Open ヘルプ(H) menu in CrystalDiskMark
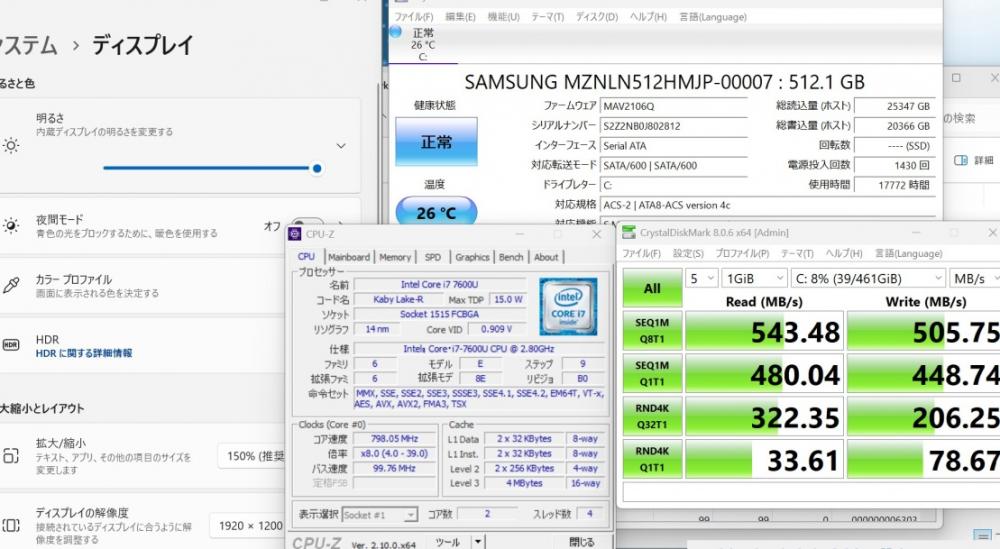The image size is (1000, 549). (844, 253)
